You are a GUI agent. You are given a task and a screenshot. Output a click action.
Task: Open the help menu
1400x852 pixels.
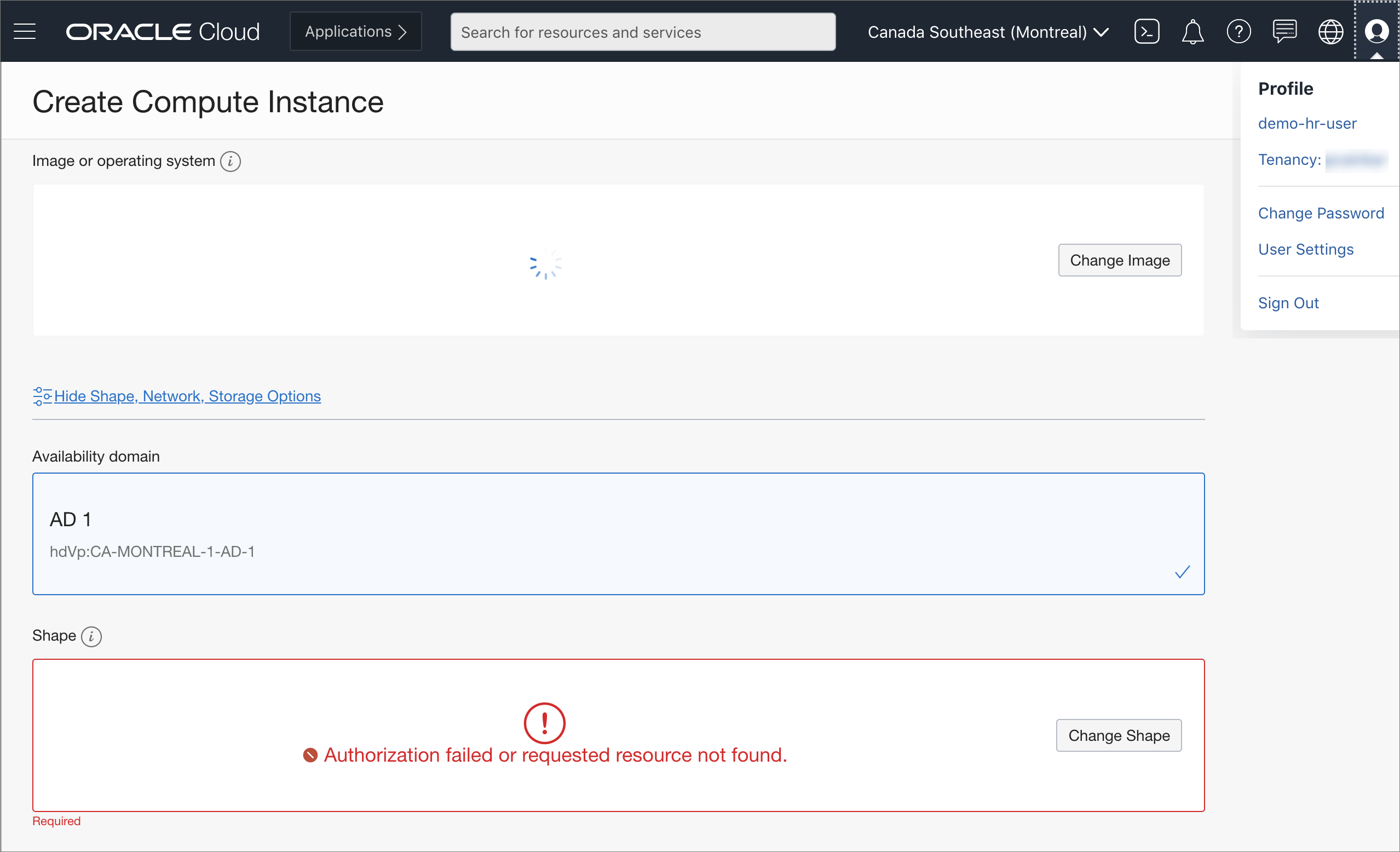(x=1238, y=31)
